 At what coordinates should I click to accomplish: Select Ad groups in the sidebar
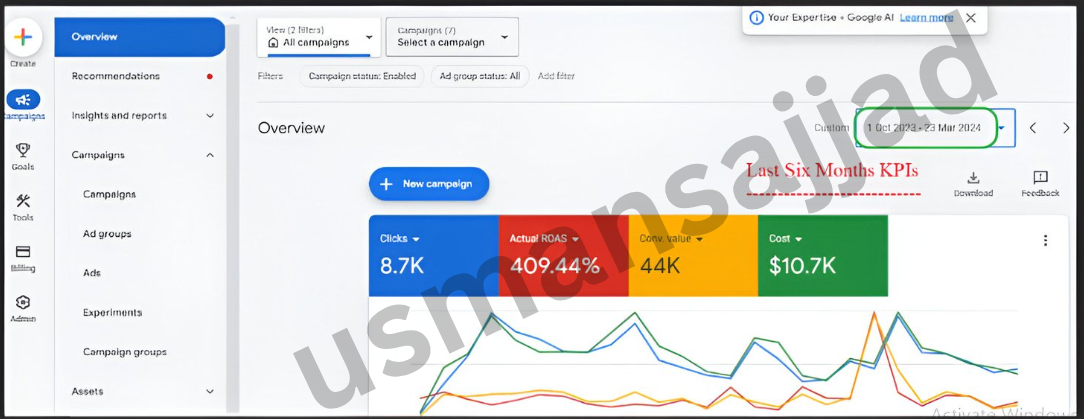click(107, 234)
